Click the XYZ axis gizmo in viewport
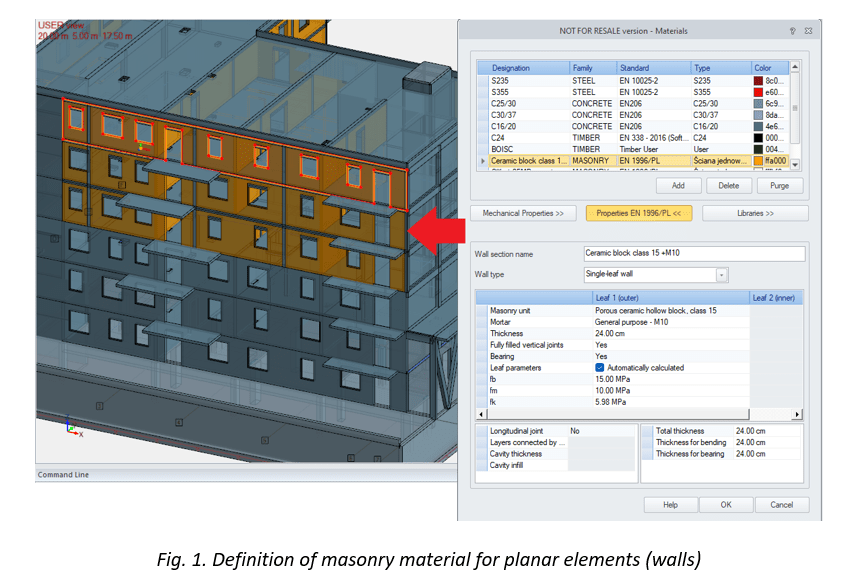The image size is (845, 573). pos(73,427)
